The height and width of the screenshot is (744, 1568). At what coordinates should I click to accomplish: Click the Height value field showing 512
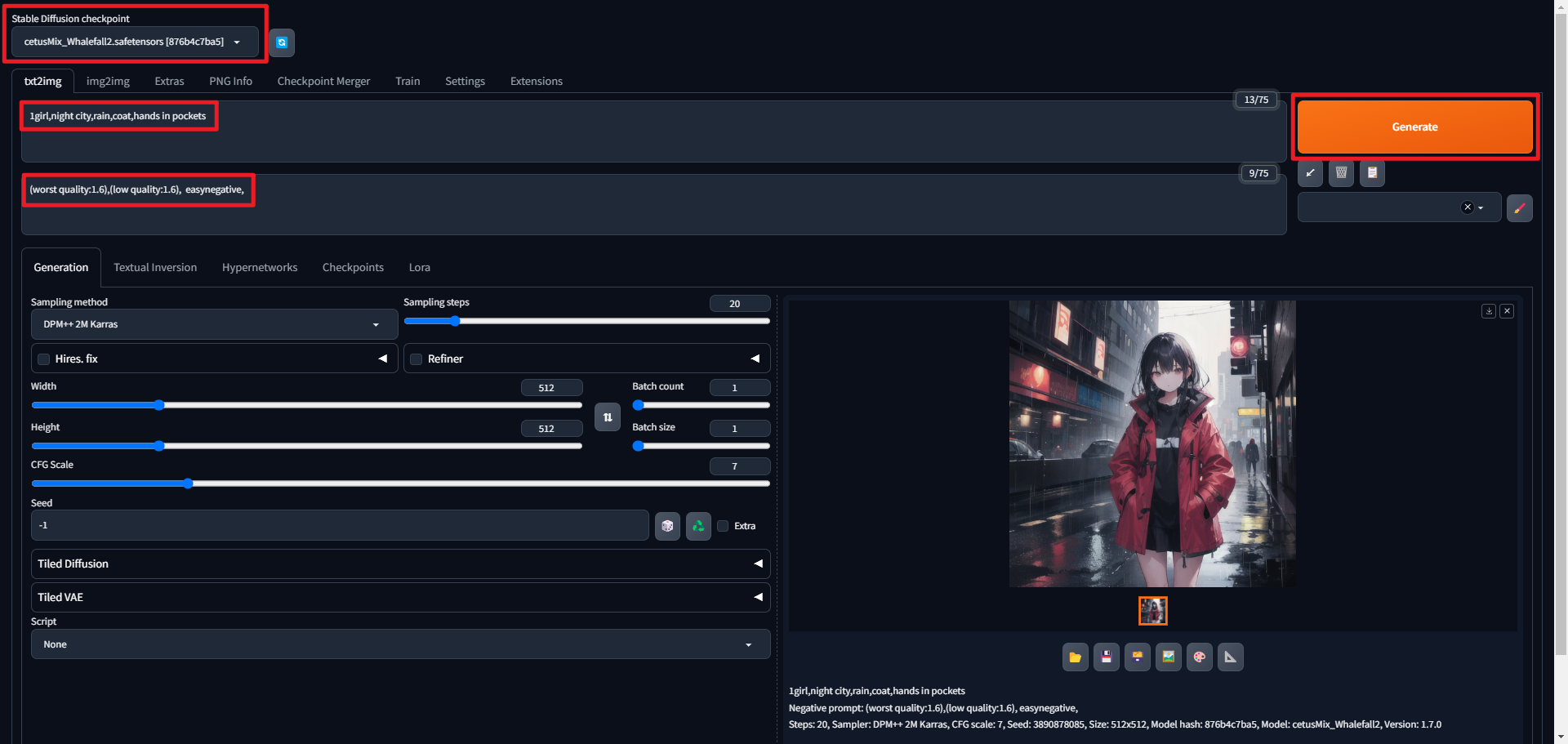pyautogui.click(x=551, y=429)
